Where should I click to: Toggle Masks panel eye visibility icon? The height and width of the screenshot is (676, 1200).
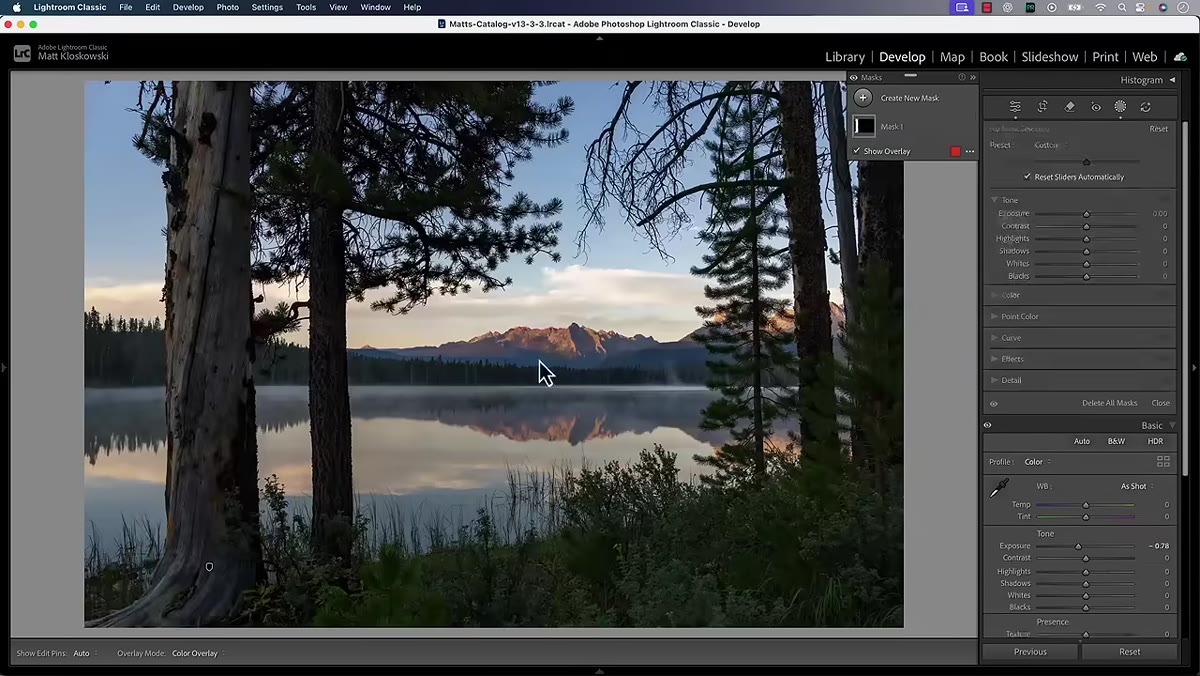click(854, 77)
